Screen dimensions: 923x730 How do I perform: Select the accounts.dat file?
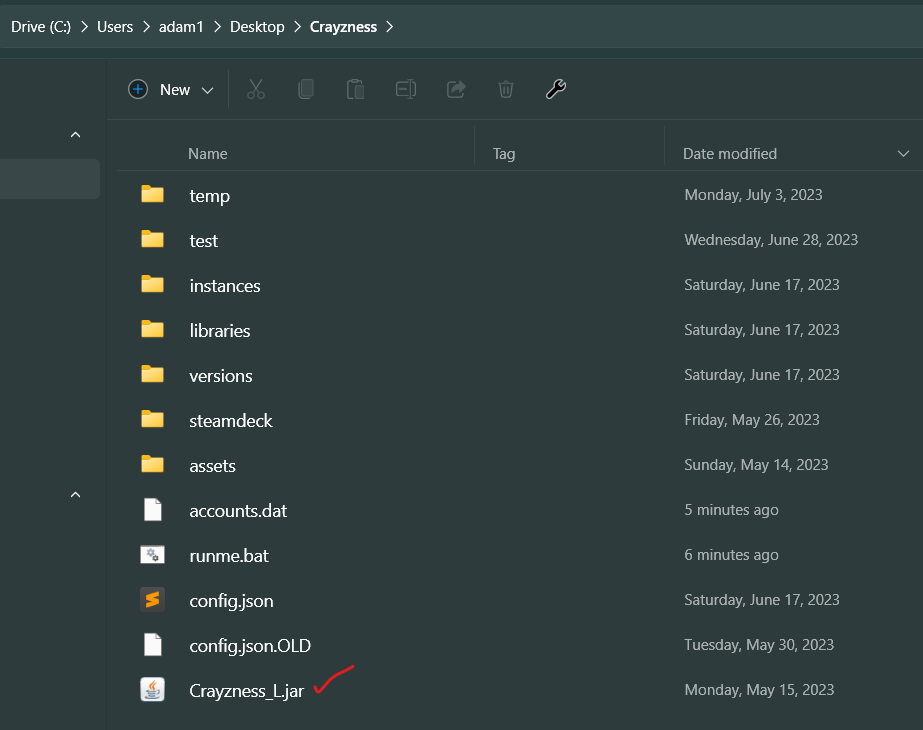(x=238, y=510)
